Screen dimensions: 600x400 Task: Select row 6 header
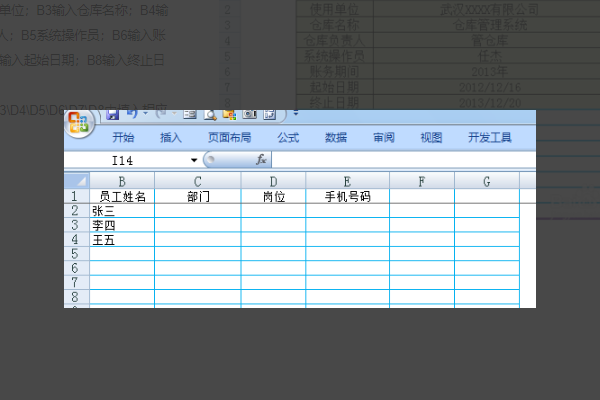[77, 268]
